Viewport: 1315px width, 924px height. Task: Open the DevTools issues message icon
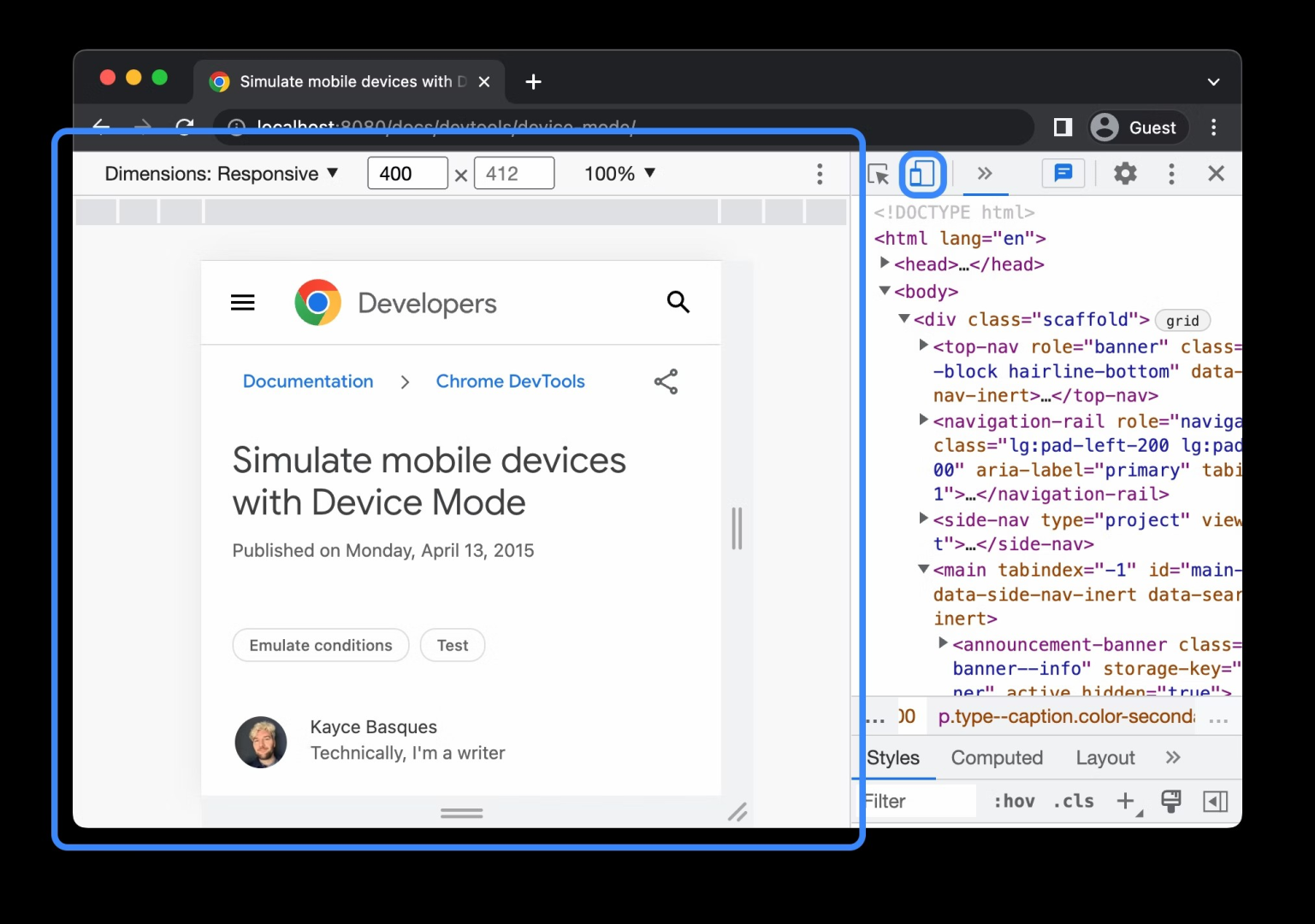click(1063, 174)
